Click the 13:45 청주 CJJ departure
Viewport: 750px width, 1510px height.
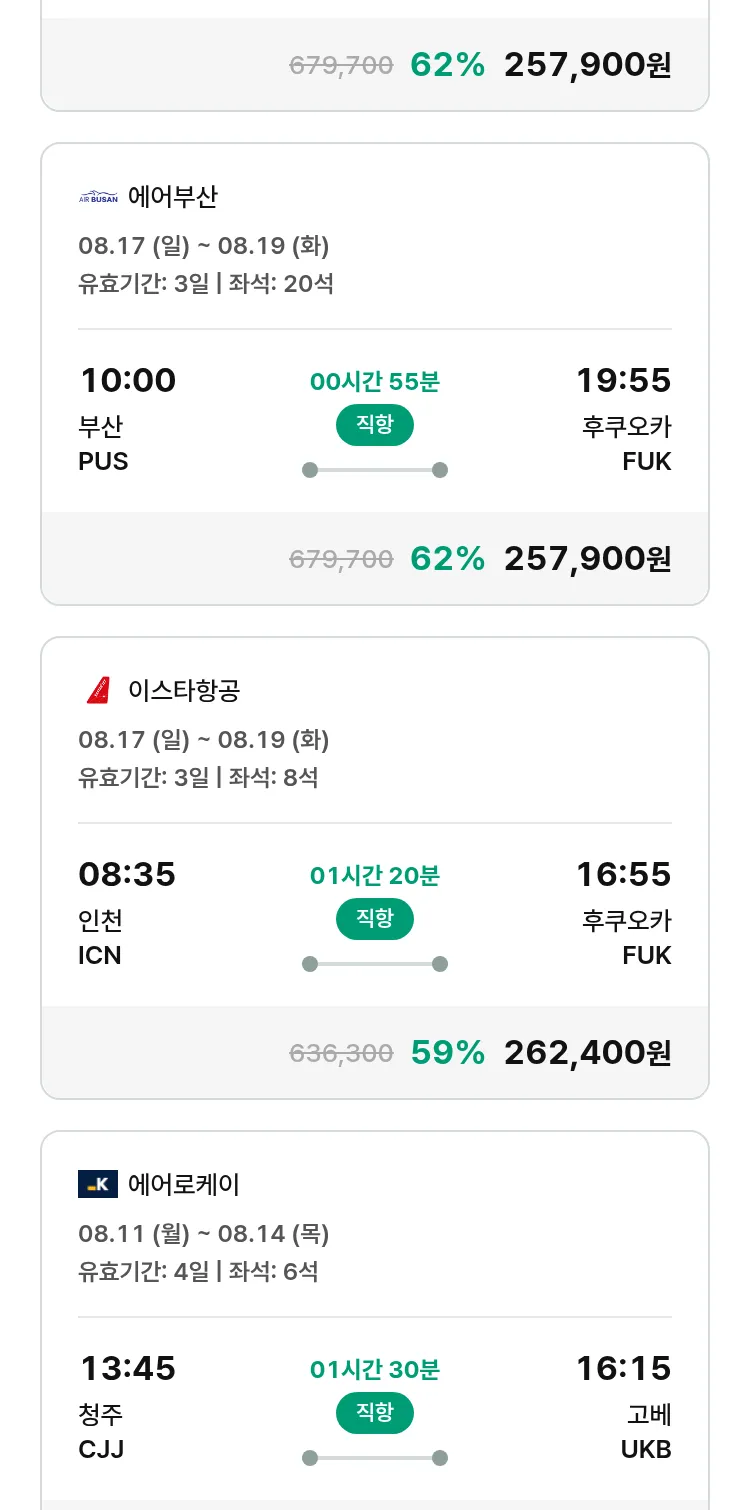point(127,1406)
